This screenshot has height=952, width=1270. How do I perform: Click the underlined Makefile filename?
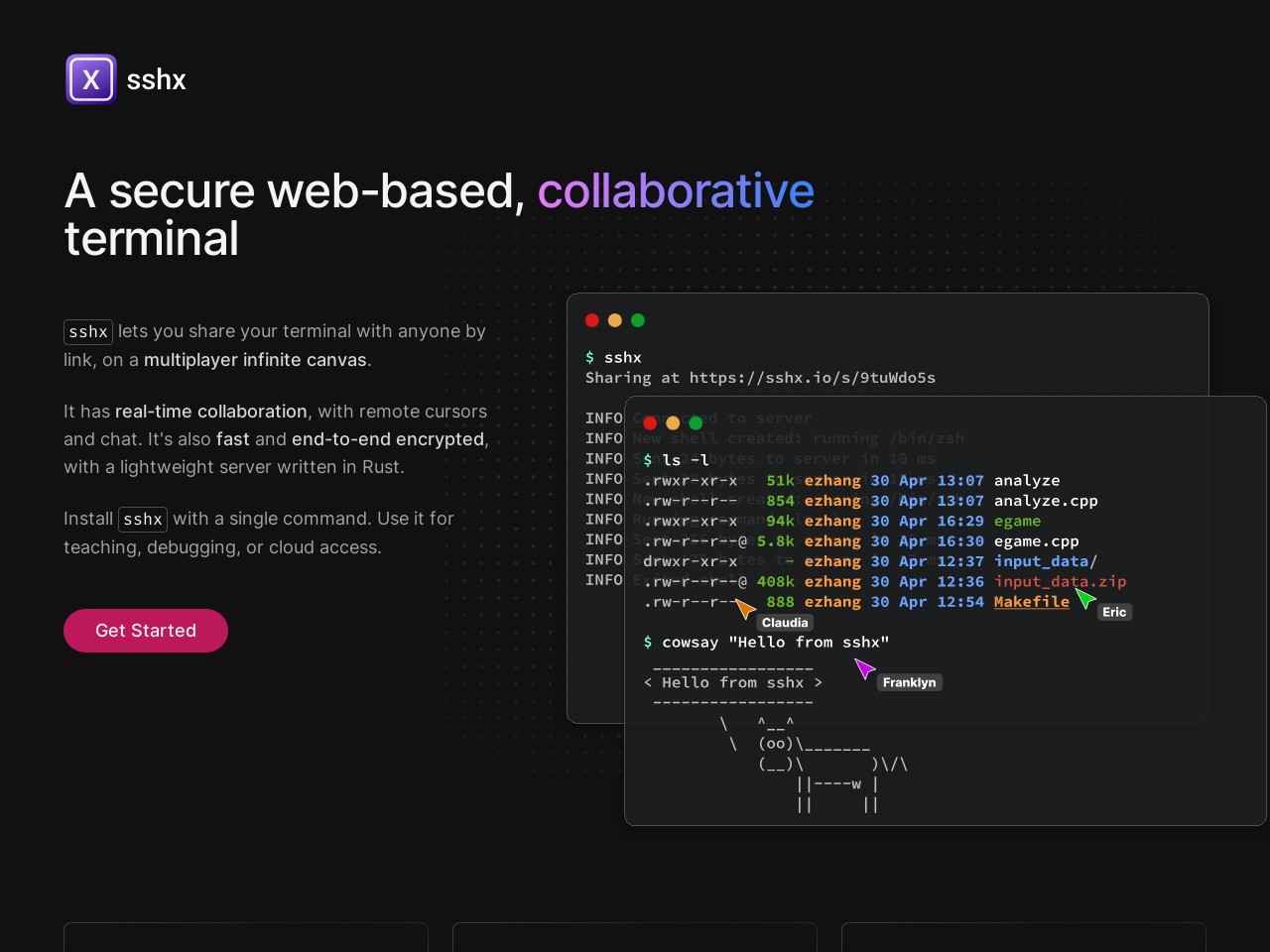click(x=1032, y=602)
